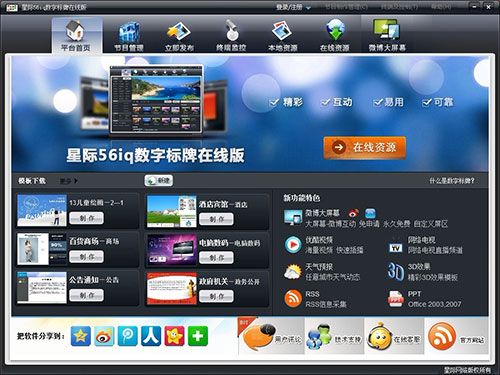Open the 本地资源 local resources icon
500x375 pixels.
[283, 36]
